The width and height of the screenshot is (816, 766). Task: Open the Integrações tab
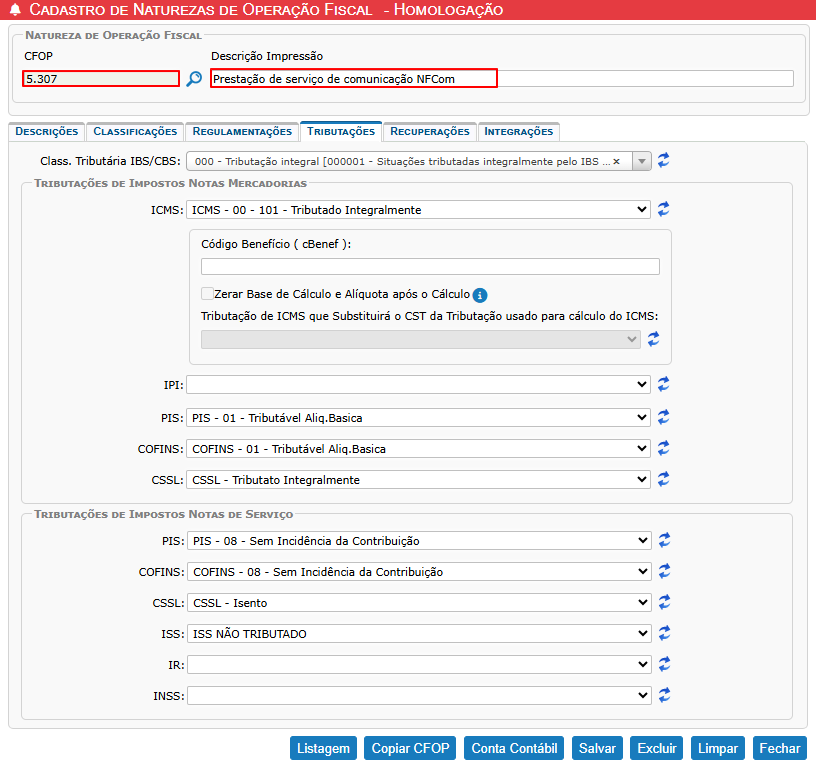click(x=518, y=131)
